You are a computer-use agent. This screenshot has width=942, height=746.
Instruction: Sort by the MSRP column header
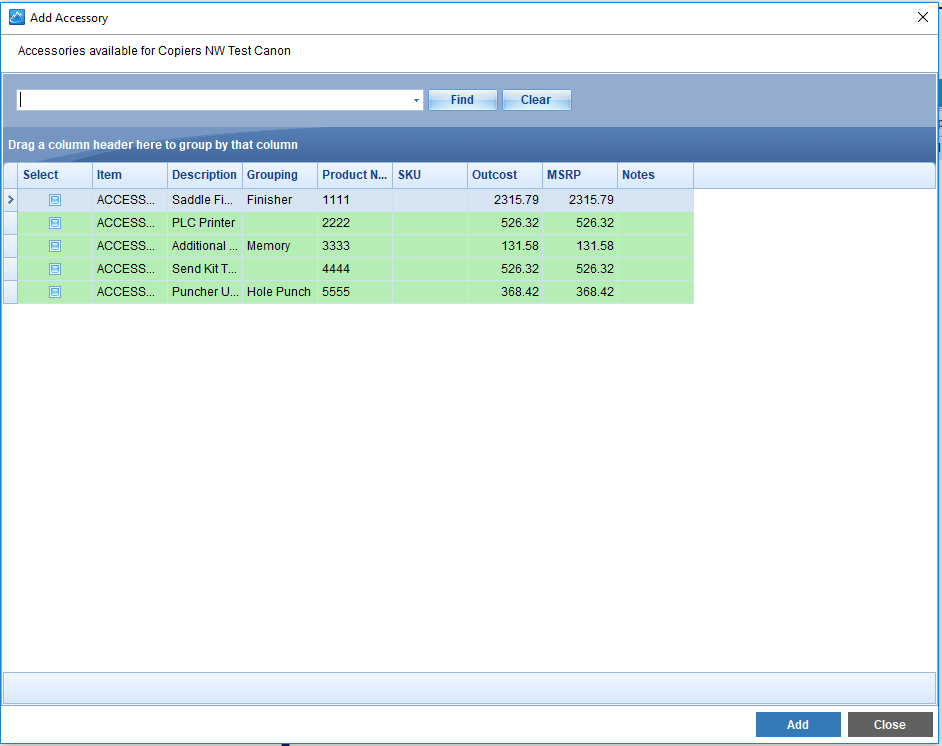pyautogui.click(x=580, y=175)
